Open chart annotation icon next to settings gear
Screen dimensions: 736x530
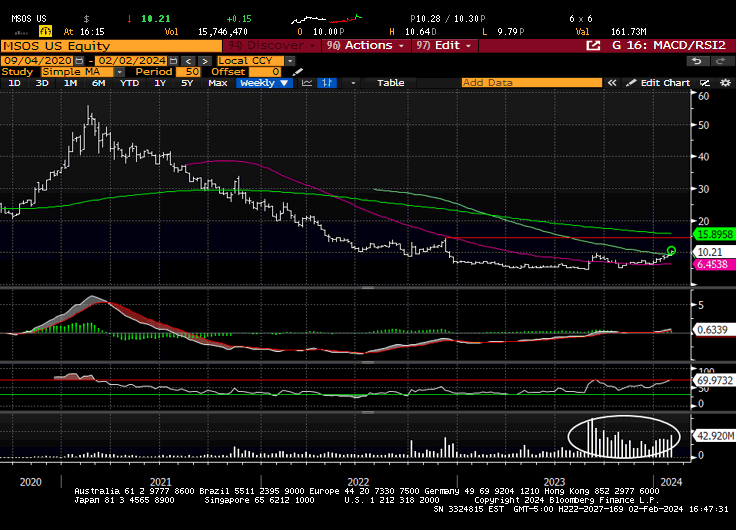(x=705, y=83)
